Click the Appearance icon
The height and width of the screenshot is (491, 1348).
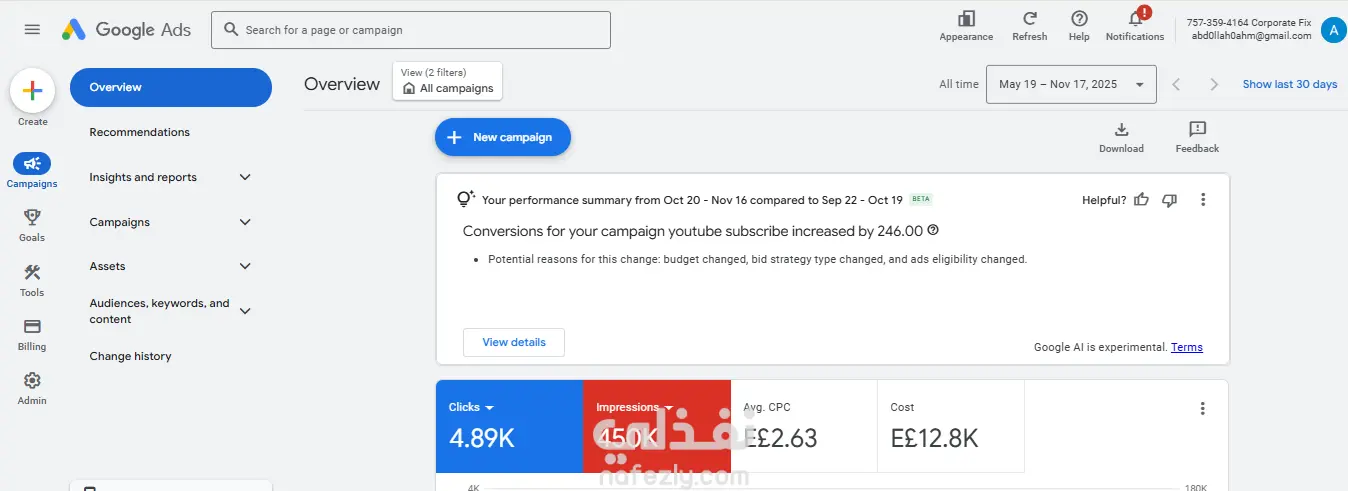click(966, 19)
